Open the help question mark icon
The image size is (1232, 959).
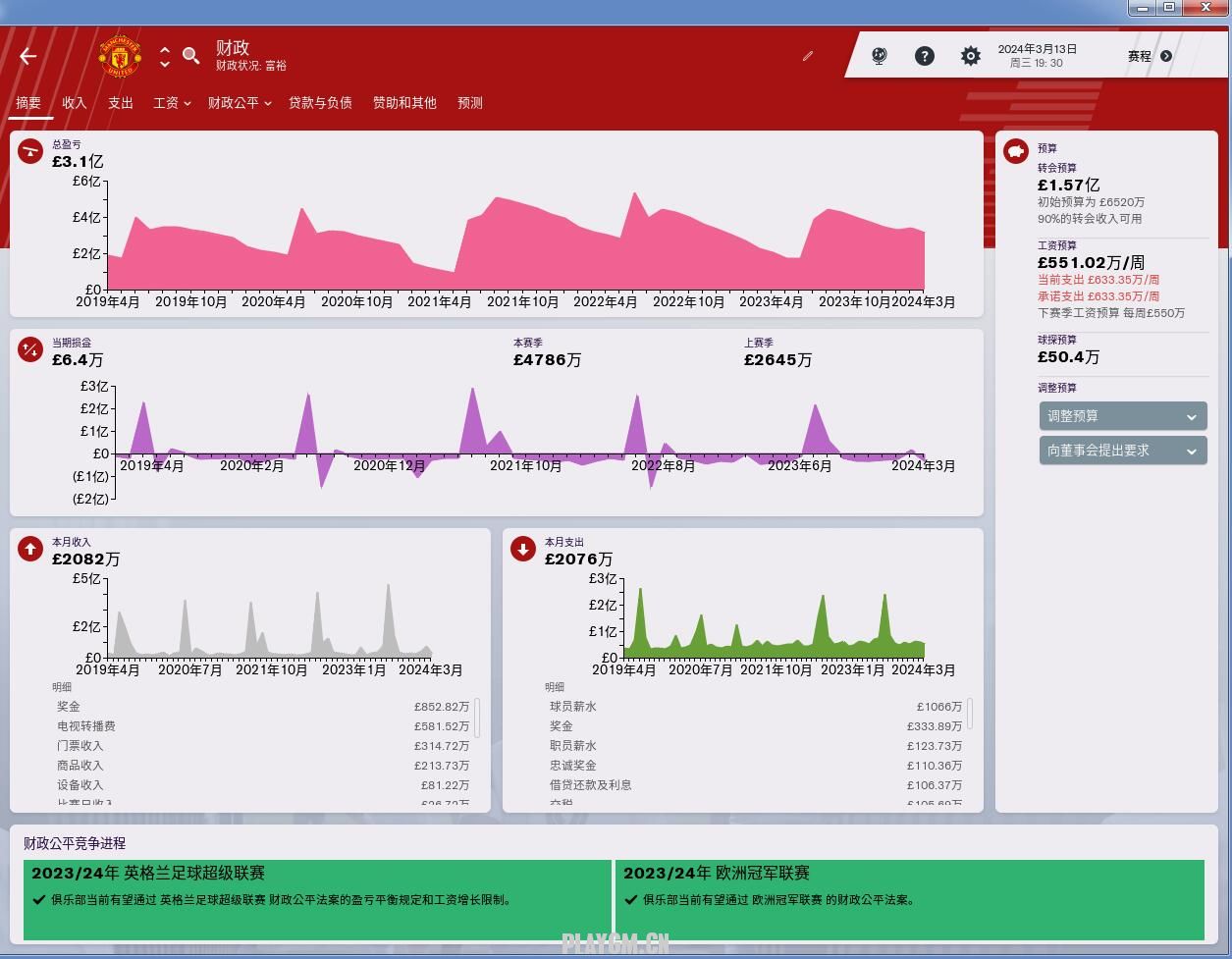[925, 56]
